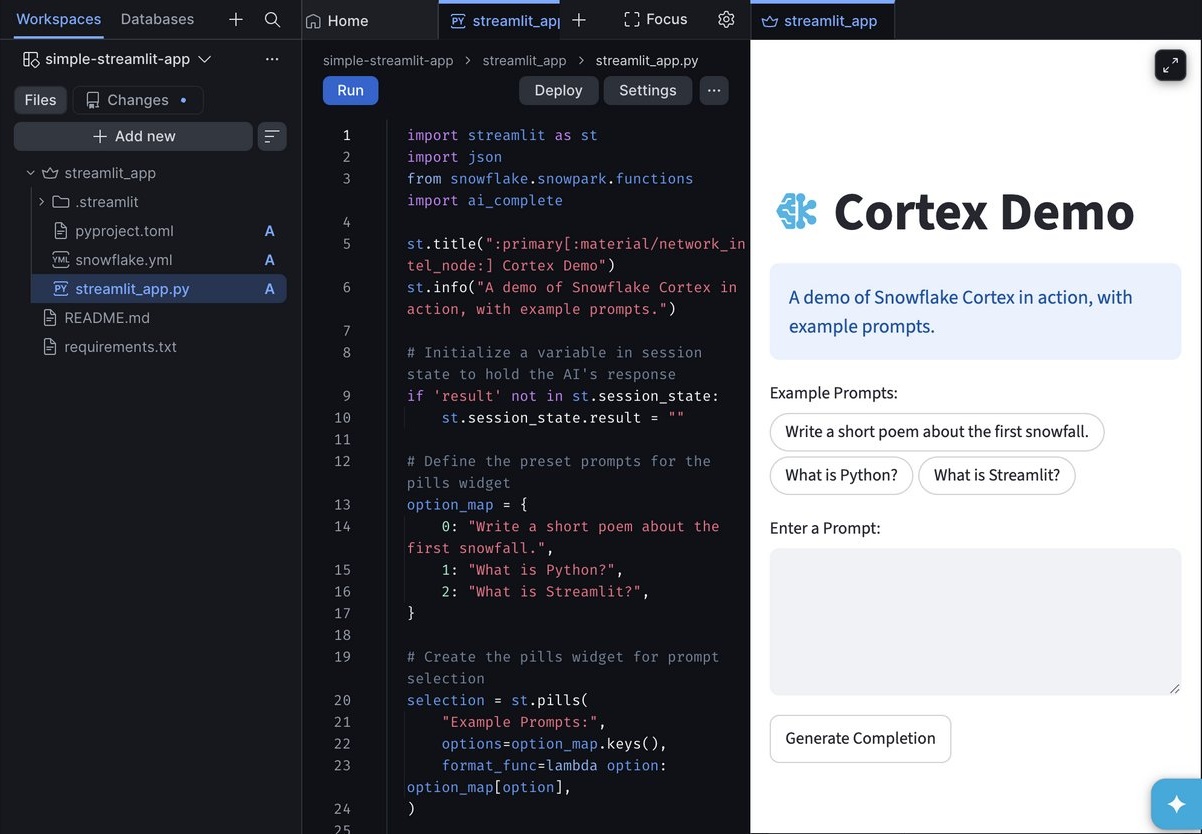Click the .streamlit folder icon
The image size is (1202, 834).
click(61, 202)
